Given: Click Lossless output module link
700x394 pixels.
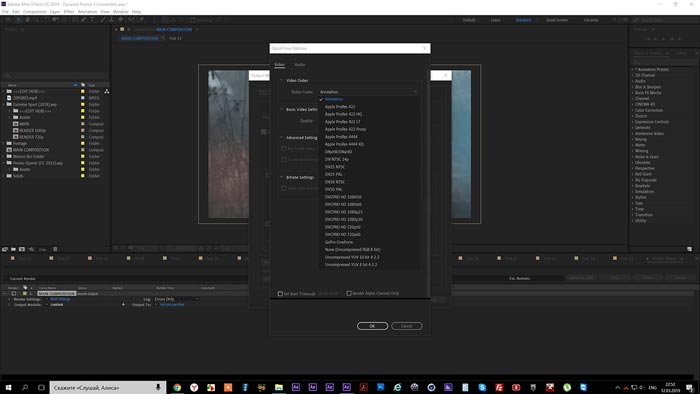Looking at the screenshot, I should (57, 304).
